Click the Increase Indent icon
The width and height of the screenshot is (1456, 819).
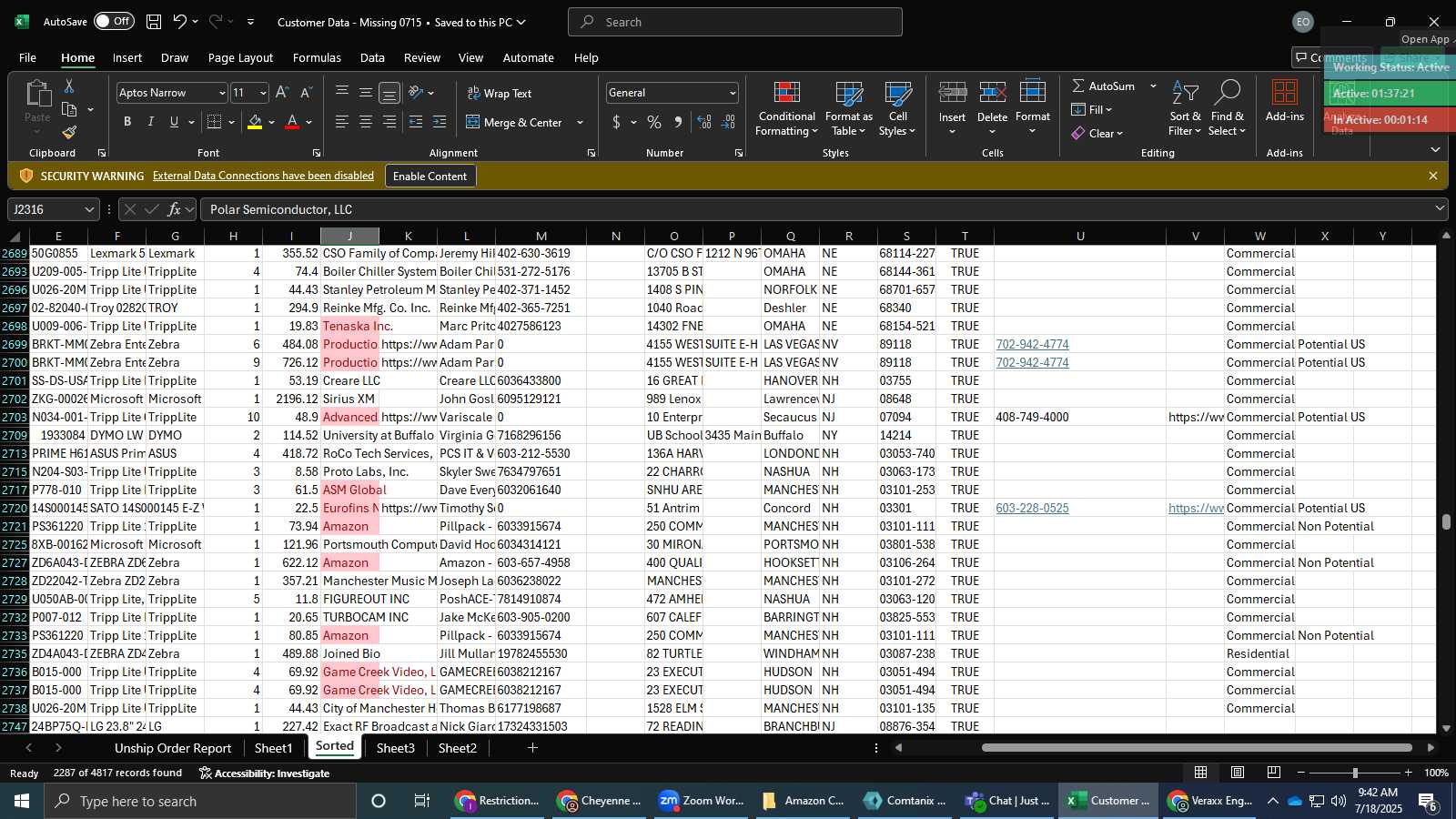[x=440, y=122]
